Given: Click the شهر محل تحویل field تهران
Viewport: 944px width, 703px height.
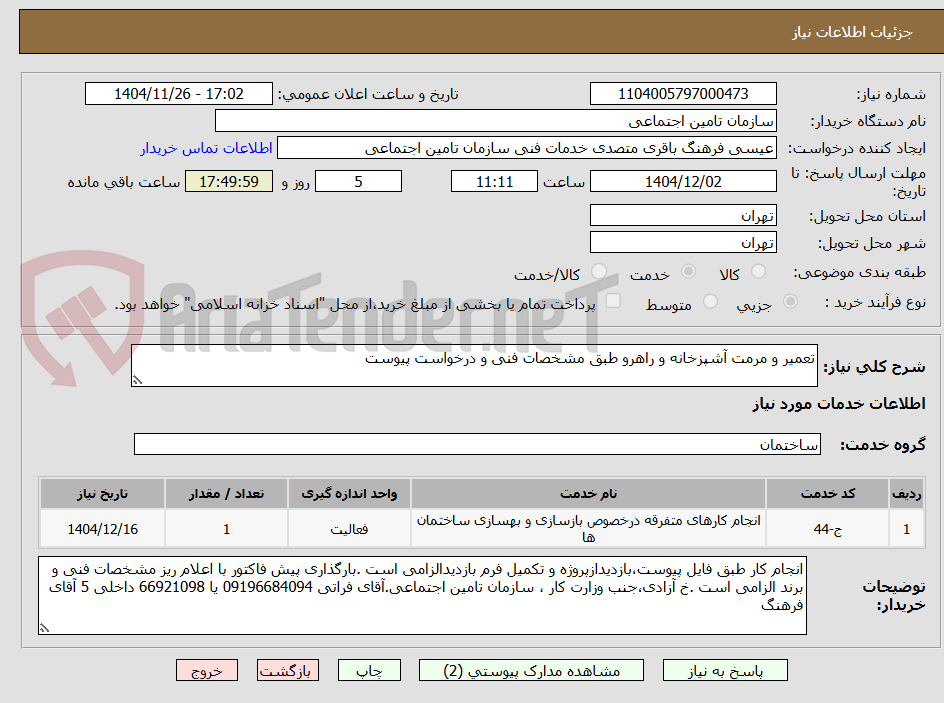Looking at the screenshot, I should tap(683, 243).
